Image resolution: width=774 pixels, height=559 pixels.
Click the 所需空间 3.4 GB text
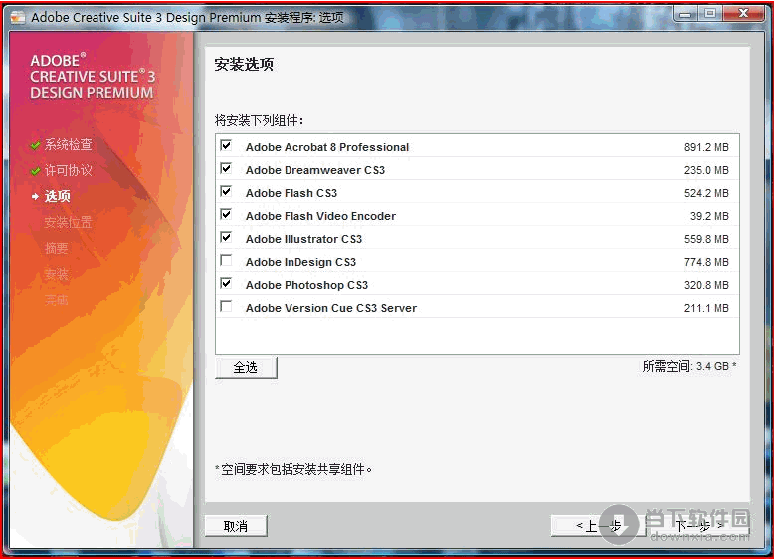689,366
